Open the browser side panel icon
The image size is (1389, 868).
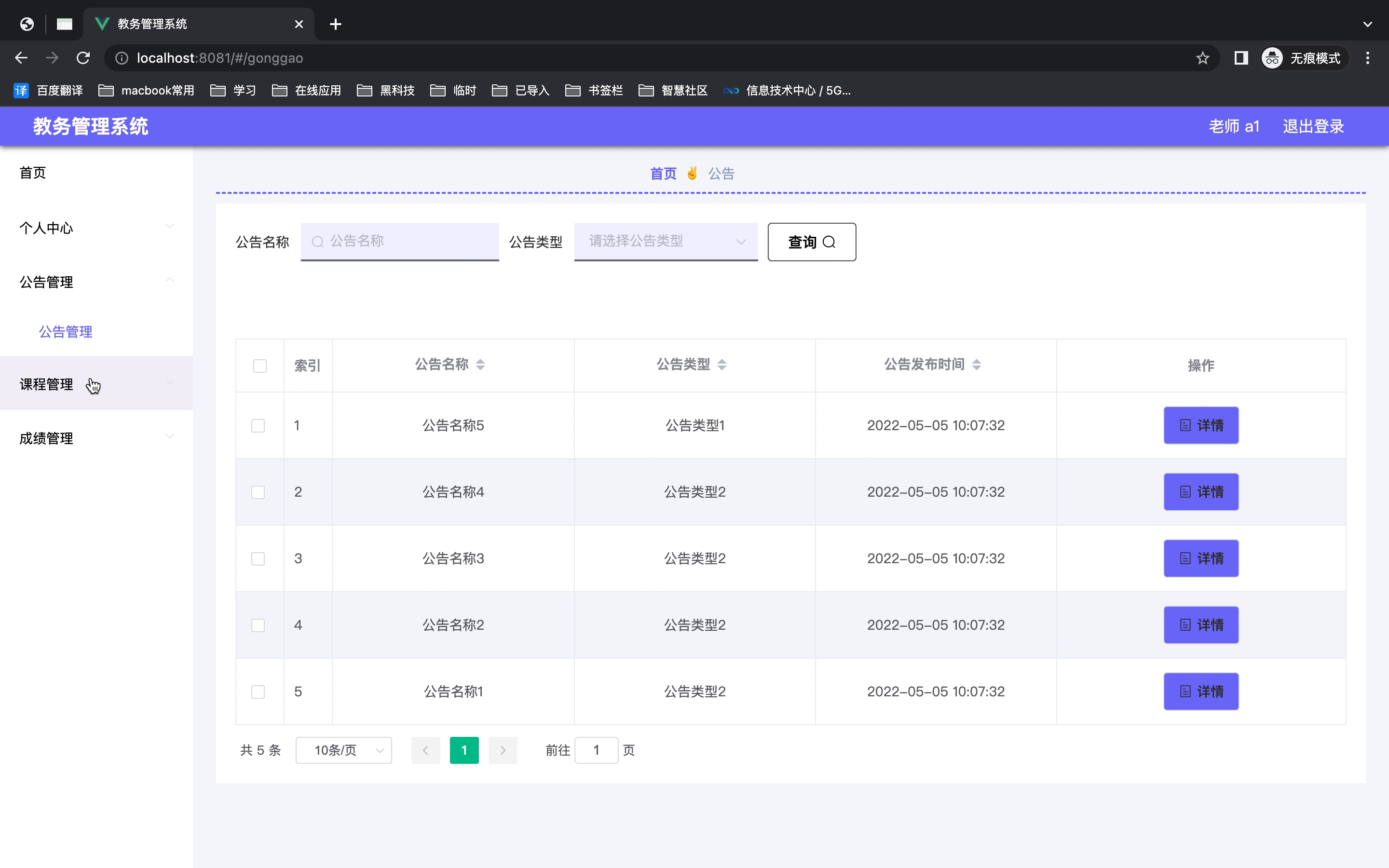tap(1241, 58)
